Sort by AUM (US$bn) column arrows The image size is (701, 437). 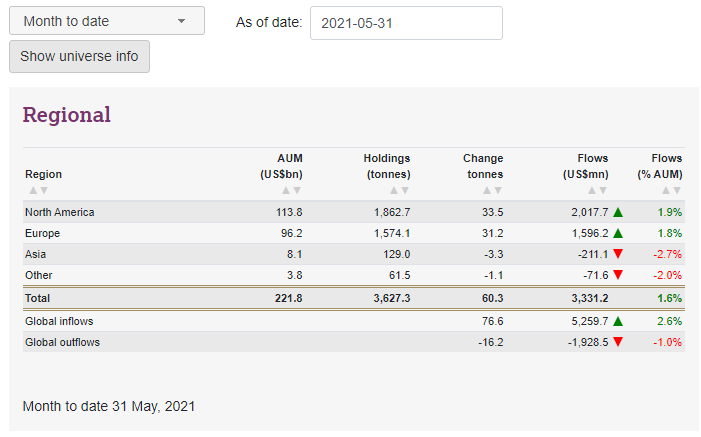pos(291,190)
